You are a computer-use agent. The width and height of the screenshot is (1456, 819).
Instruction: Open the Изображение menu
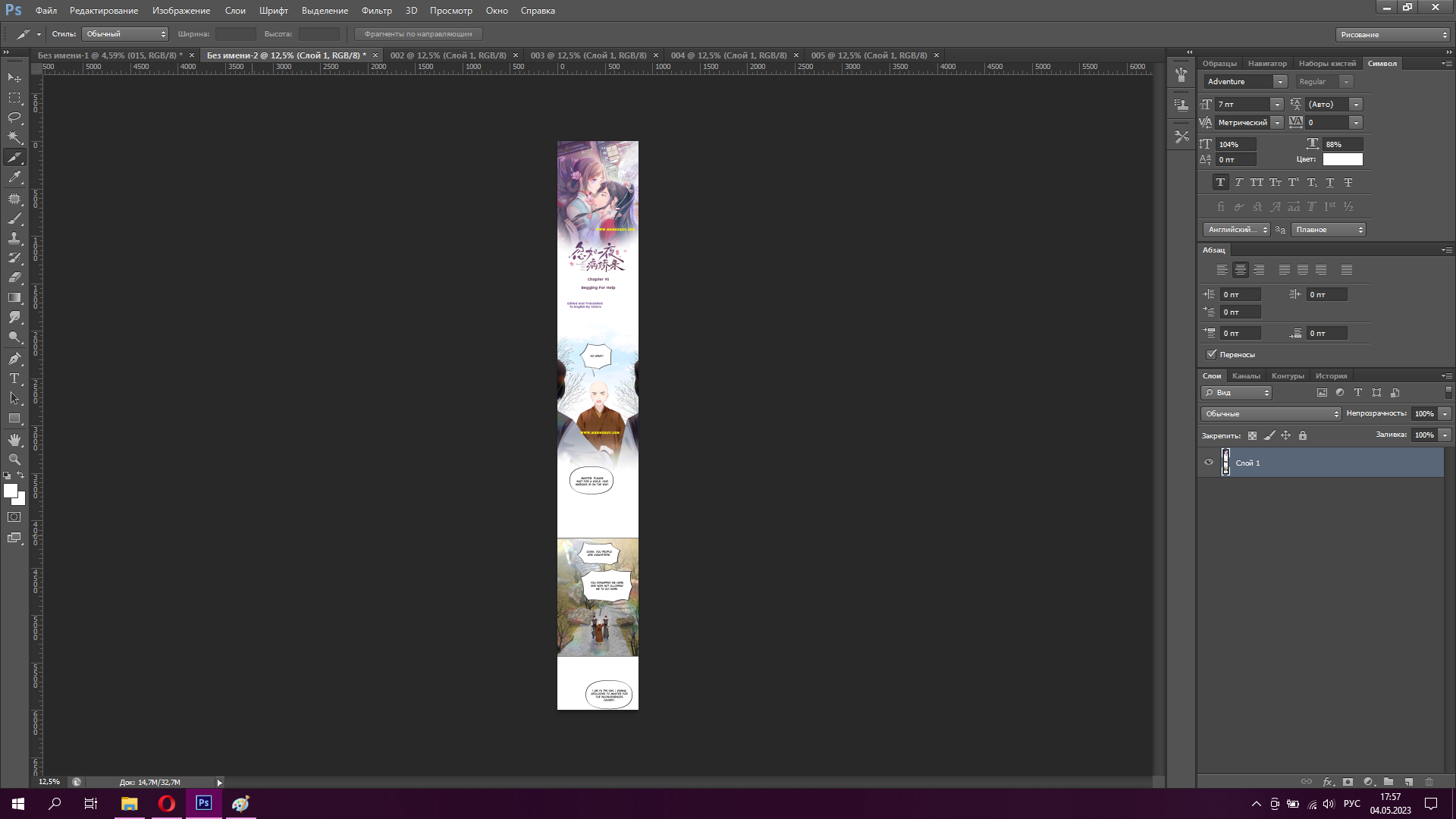(x=180, y=11)
